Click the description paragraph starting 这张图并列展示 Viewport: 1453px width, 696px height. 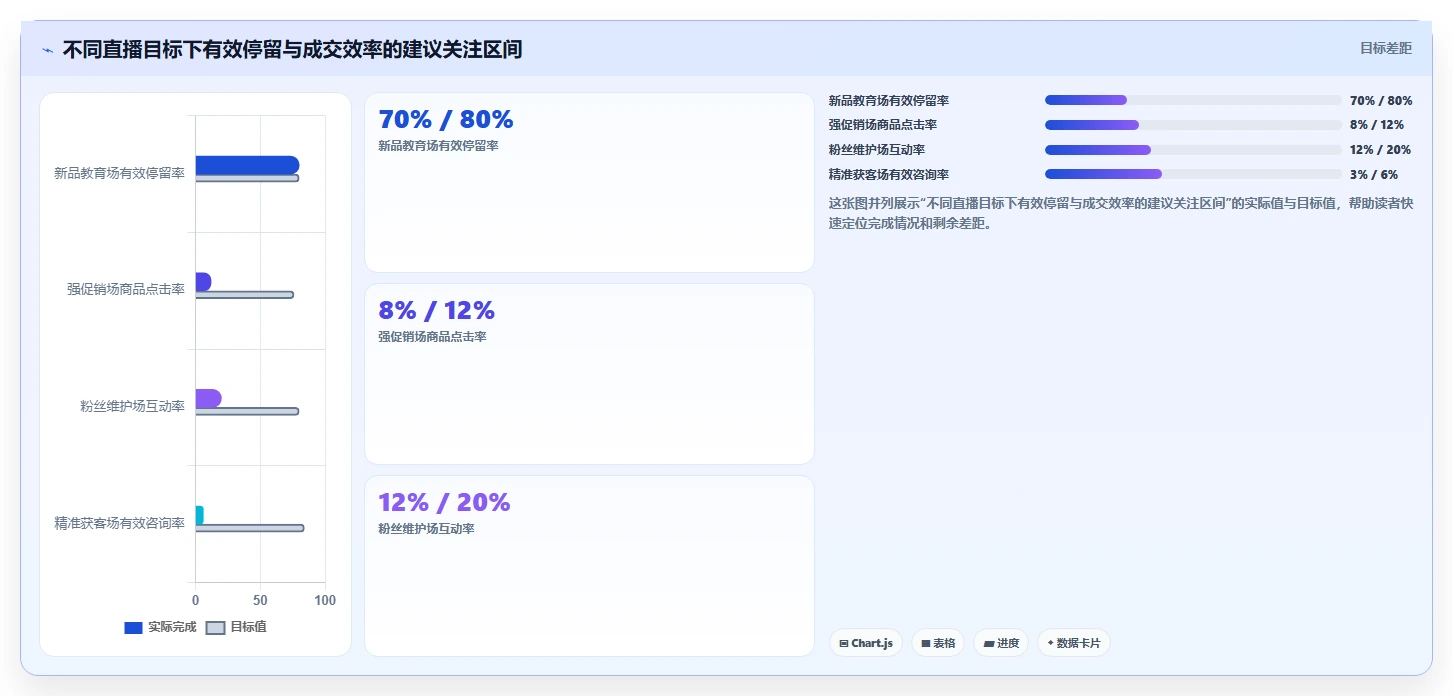1121,213
